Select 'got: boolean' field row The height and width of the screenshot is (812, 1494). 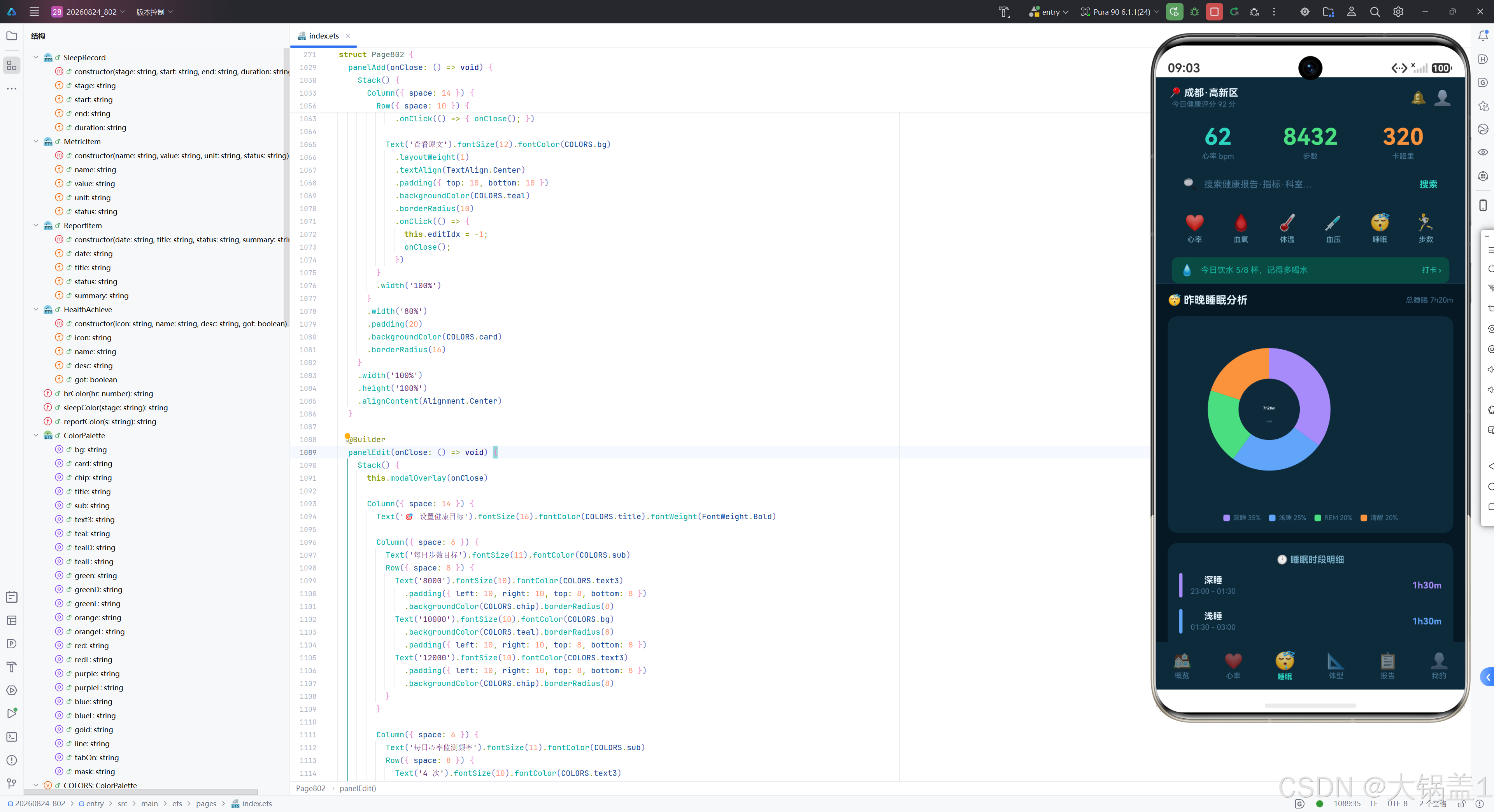[95, 380]
